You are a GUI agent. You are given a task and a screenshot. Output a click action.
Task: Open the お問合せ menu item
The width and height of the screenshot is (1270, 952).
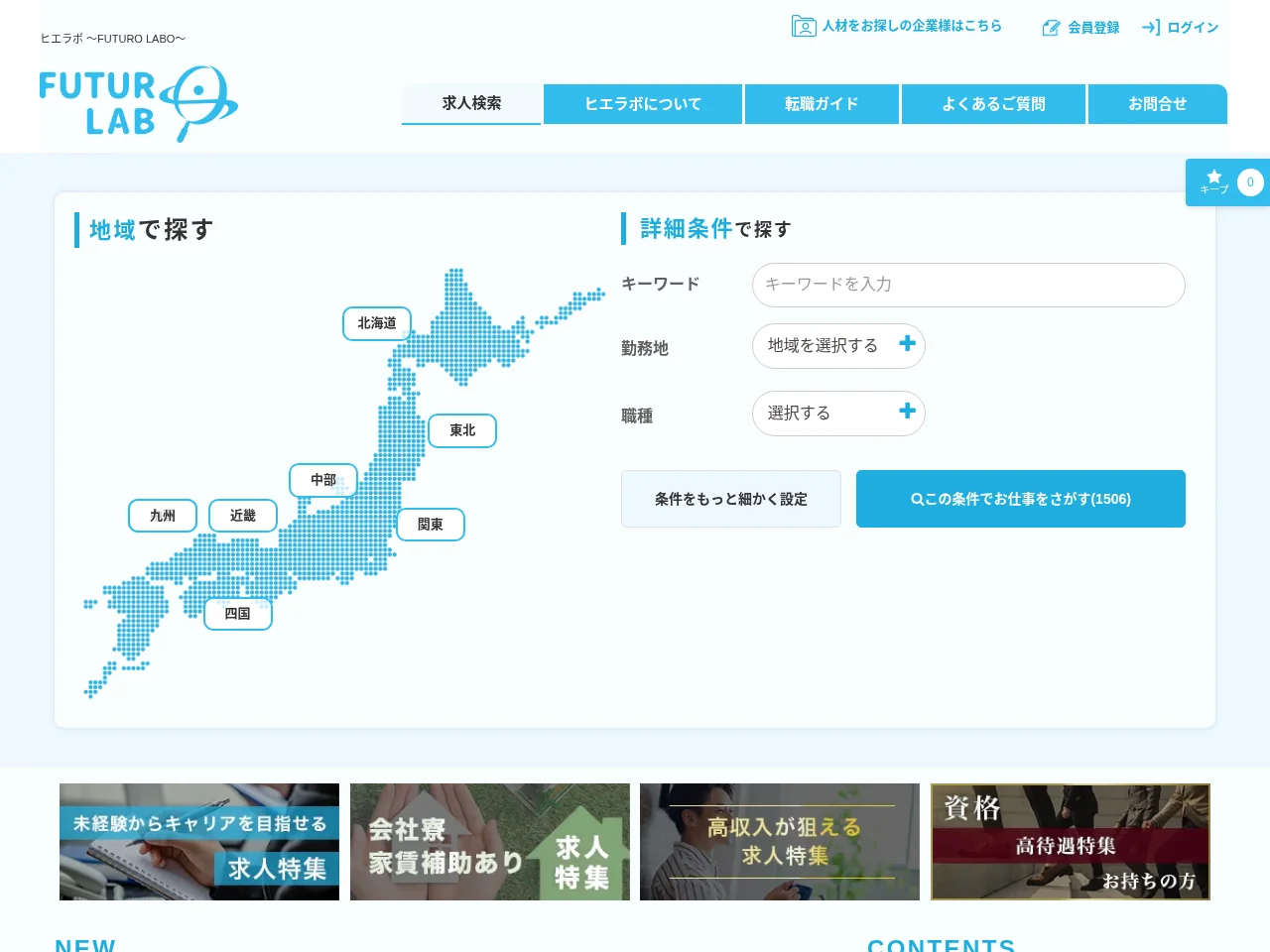pos(1158,104)
